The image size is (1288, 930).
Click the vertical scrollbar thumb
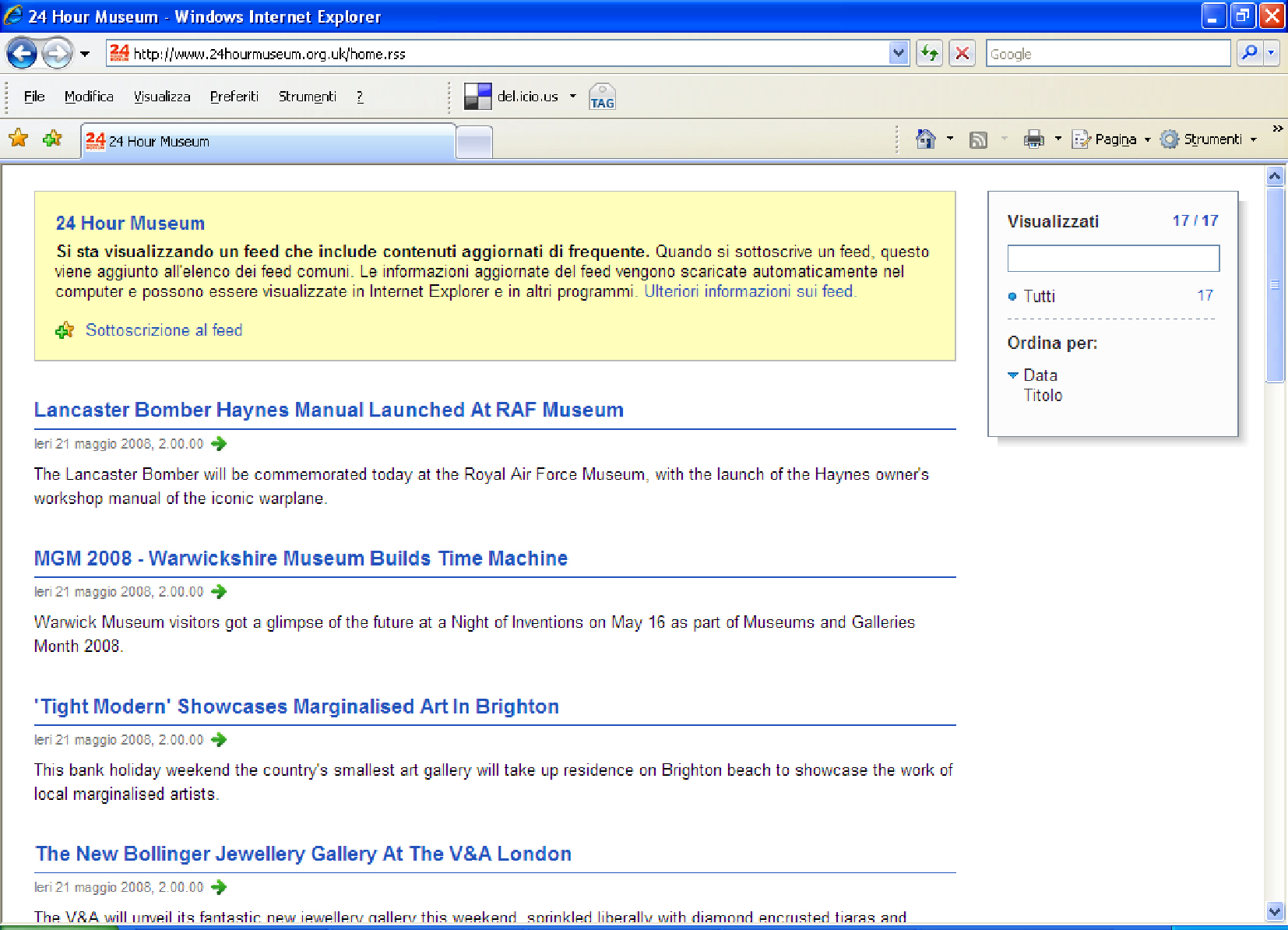1275,284
